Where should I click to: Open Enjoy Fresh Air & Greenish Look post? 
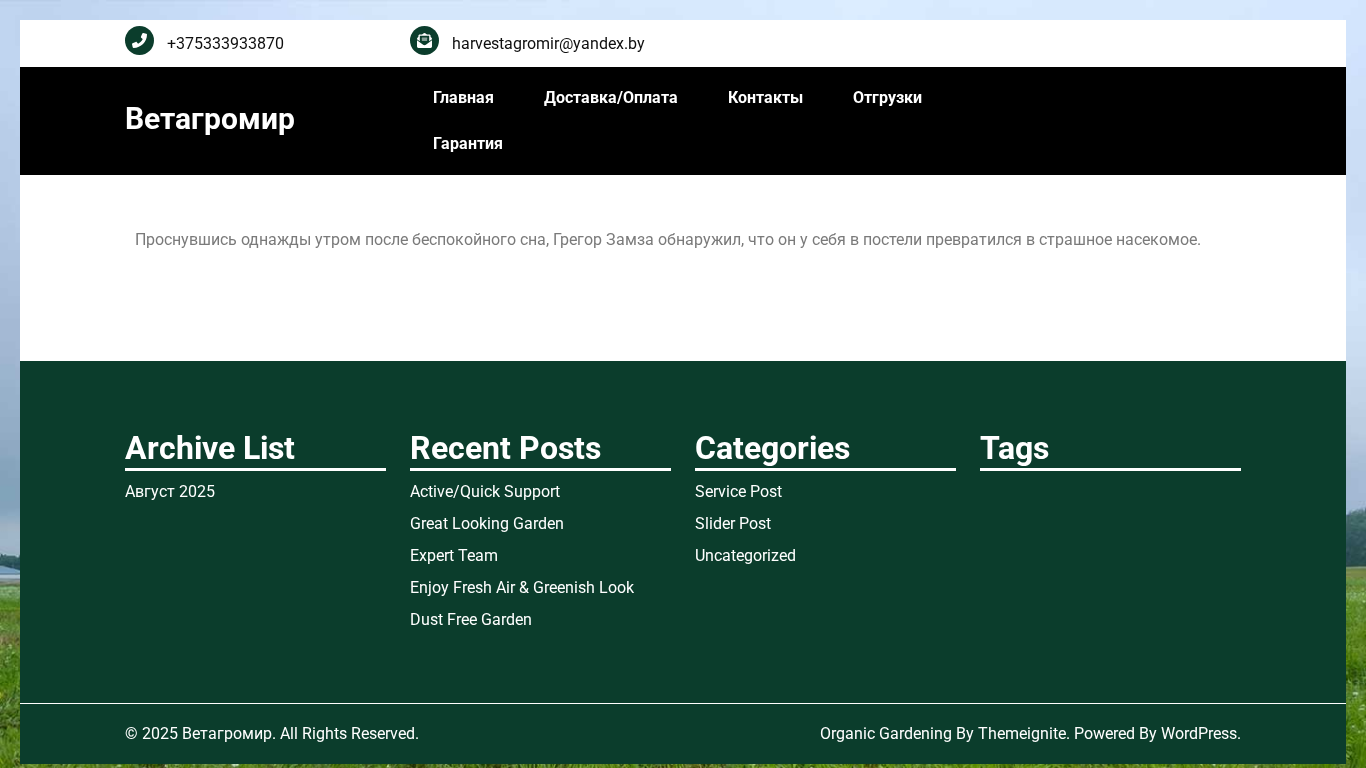(522, 588)
